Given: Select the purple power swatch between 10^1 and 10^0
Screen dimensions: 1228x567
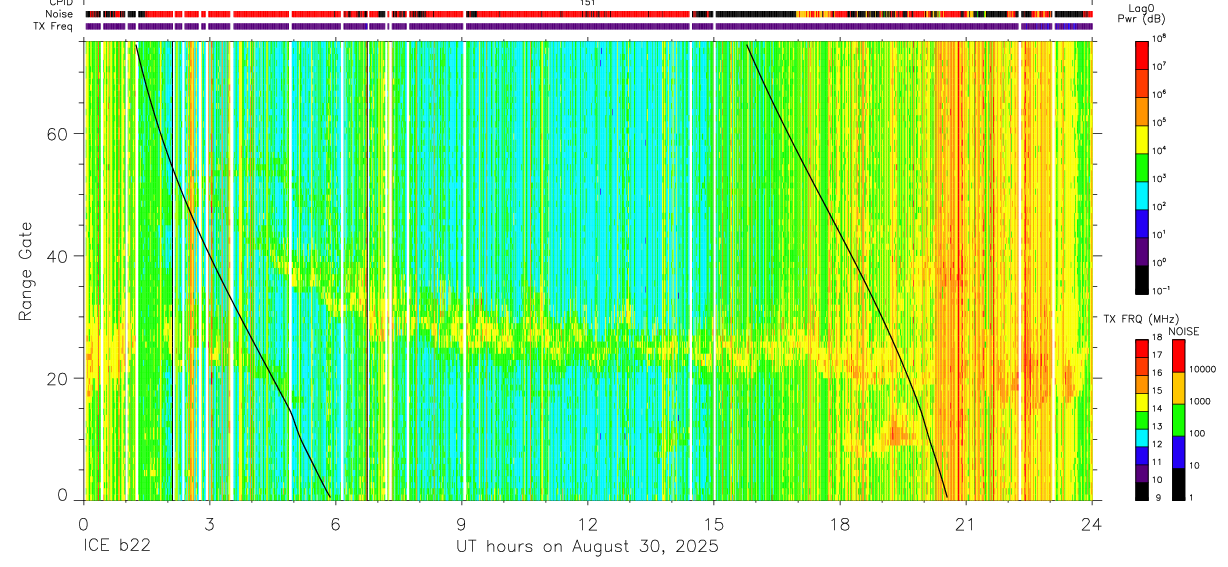Looking at the screenshot, I should [x=1142, y=250].
